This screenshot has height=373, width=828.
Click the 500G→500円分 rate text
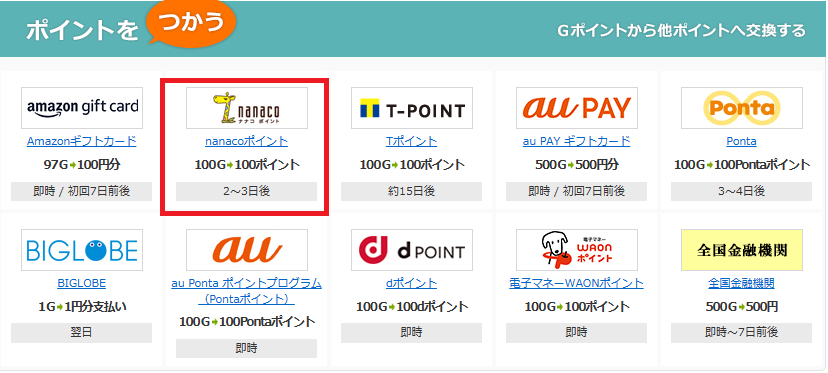(x=577, y=164)
